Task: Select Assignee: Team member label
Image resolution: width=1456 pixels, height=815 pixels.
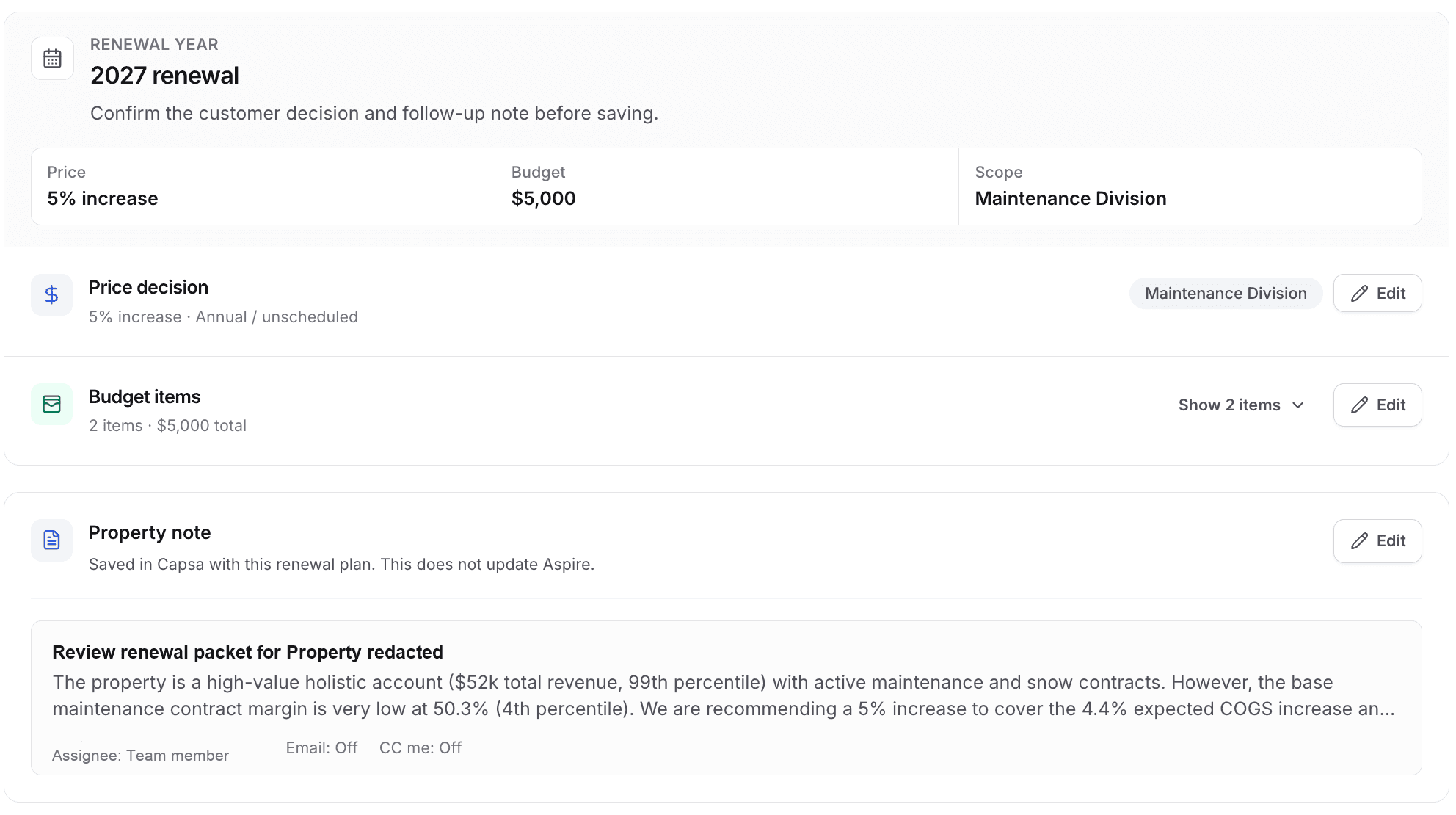Action: (x=140, y=756)
